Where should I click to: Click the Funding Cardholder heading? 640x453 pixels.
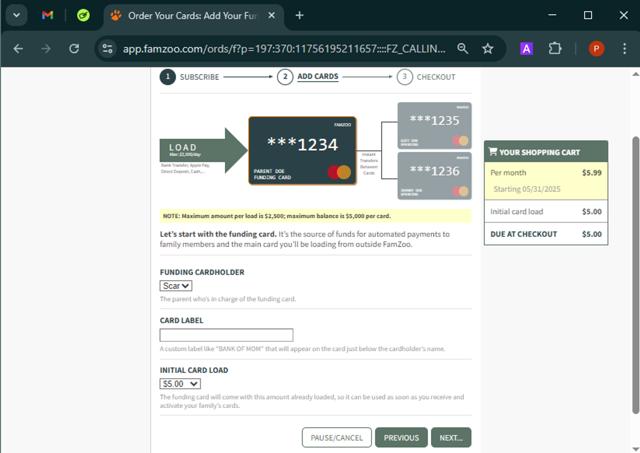(x=202, y=272)
